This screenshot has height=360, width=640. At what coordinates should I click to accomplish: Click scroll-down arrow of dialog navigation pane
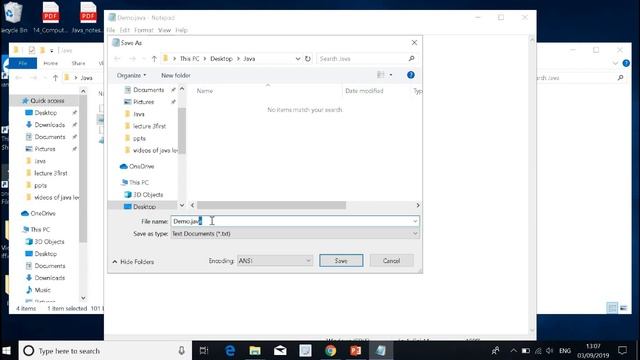coord(182,205)
